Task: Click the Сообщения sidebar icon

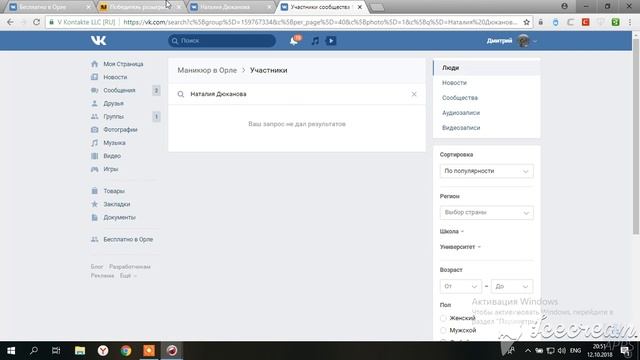Action: 95,90
